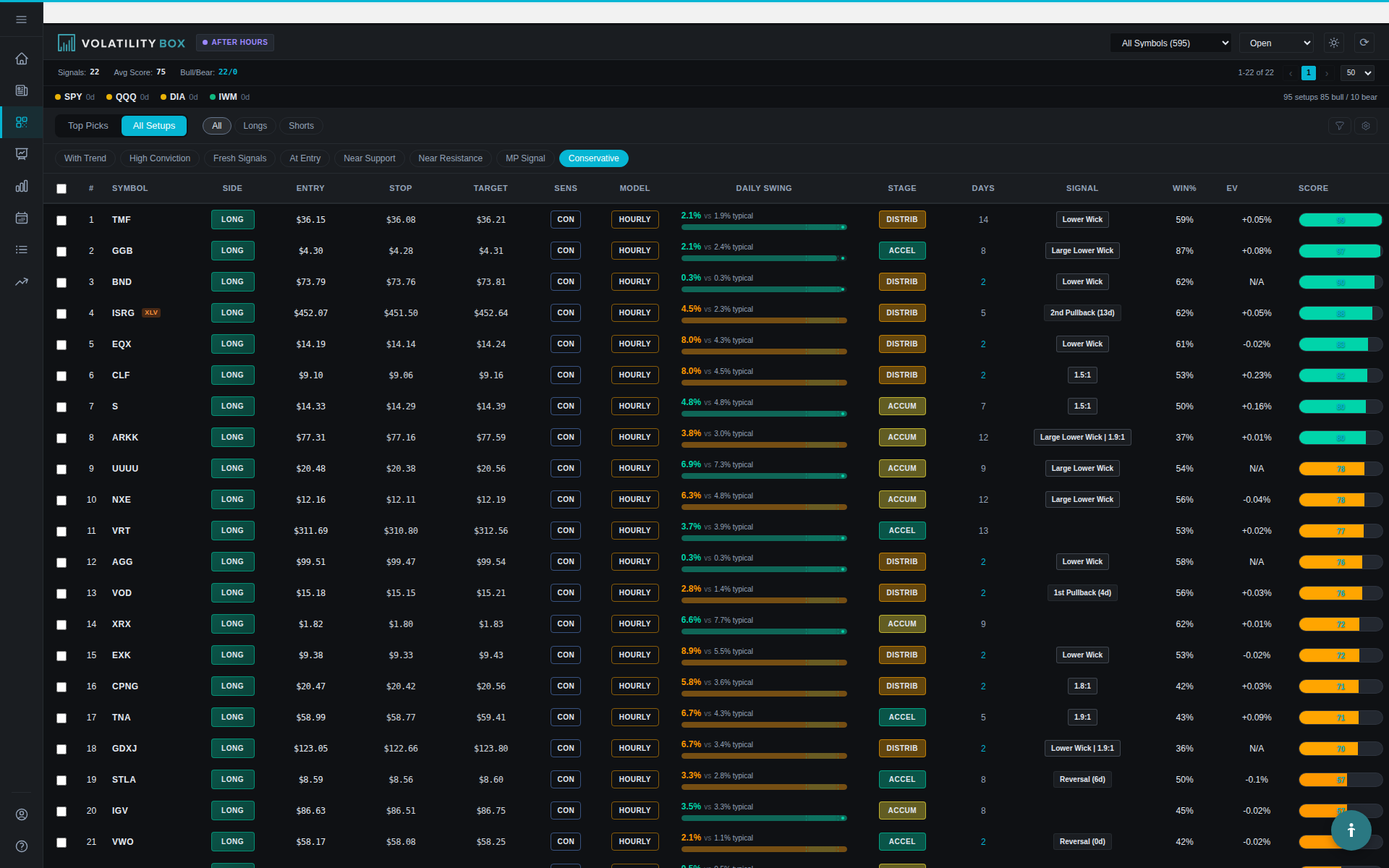Sort by the ENTRY column header

coord(310,188)
